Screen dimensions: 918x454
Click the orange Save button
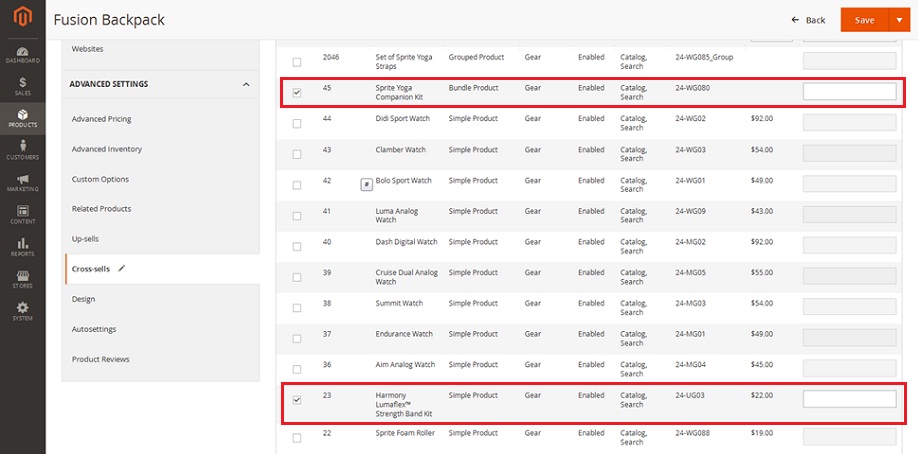tap(864, 20)
